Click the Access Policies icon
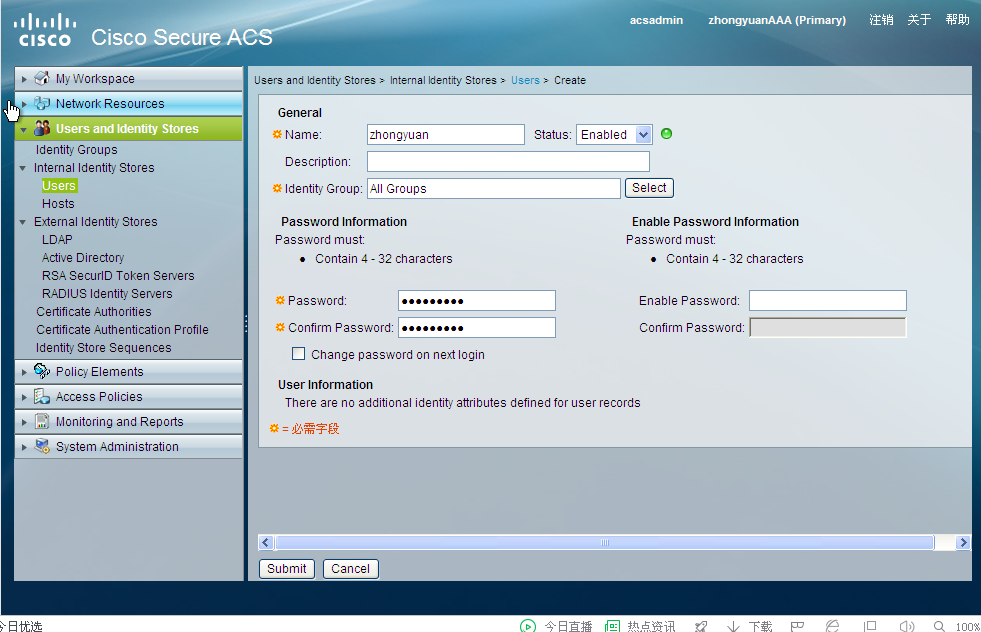This screenshot has height=632, width=981. (42, 396)
